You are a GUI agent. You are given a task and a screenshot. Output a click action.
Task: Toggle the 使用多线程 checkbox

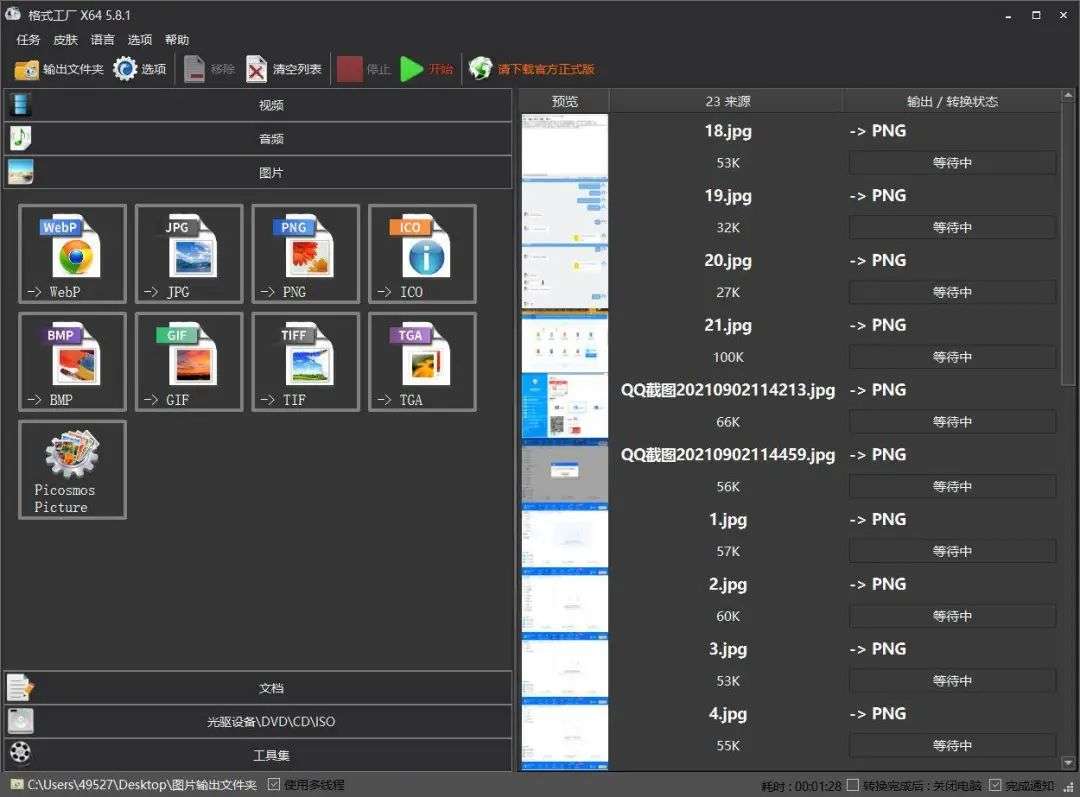274,785
